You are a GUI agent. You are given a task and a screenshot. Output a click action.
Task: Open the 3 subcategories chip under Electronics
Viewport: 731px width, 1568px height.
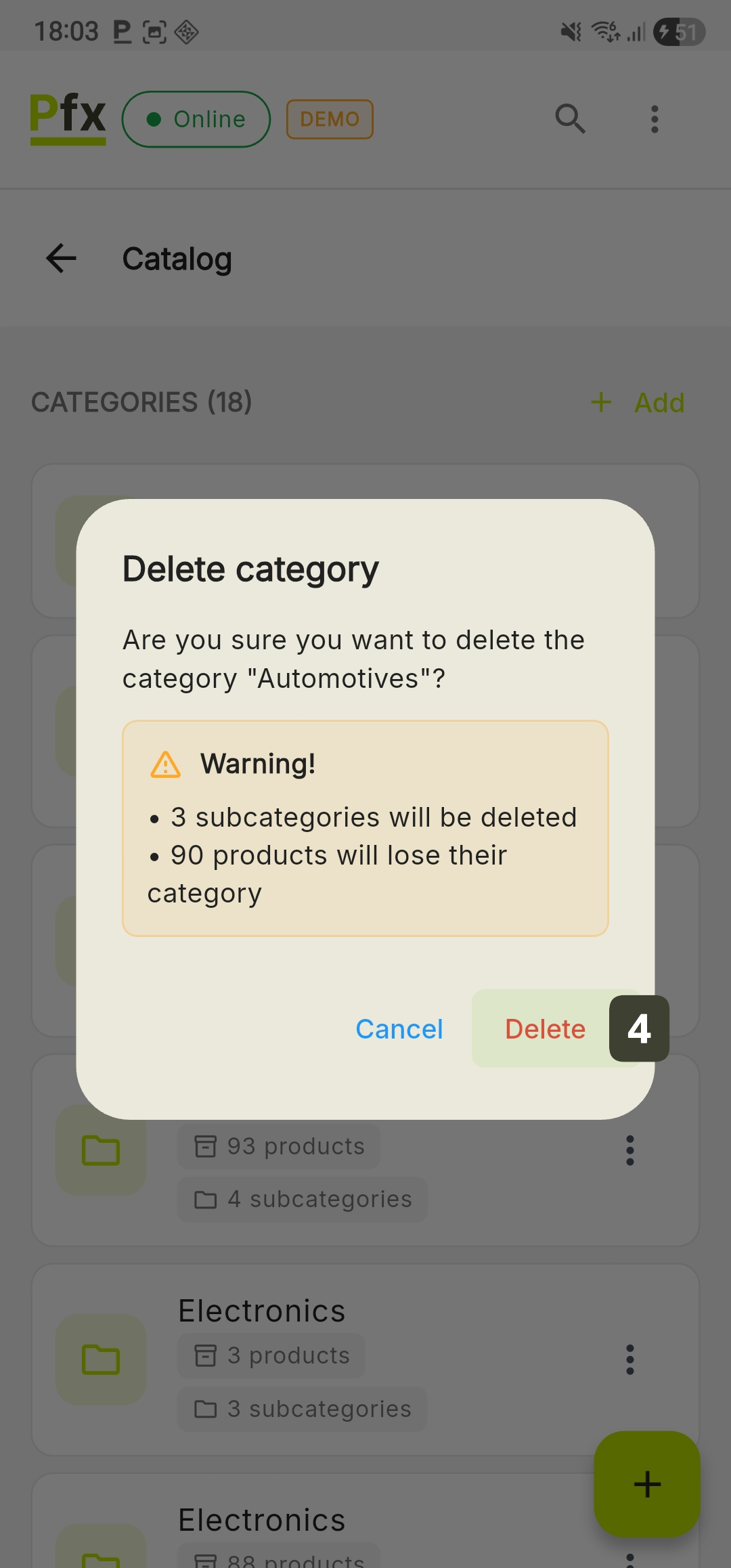click(303, 1409)
